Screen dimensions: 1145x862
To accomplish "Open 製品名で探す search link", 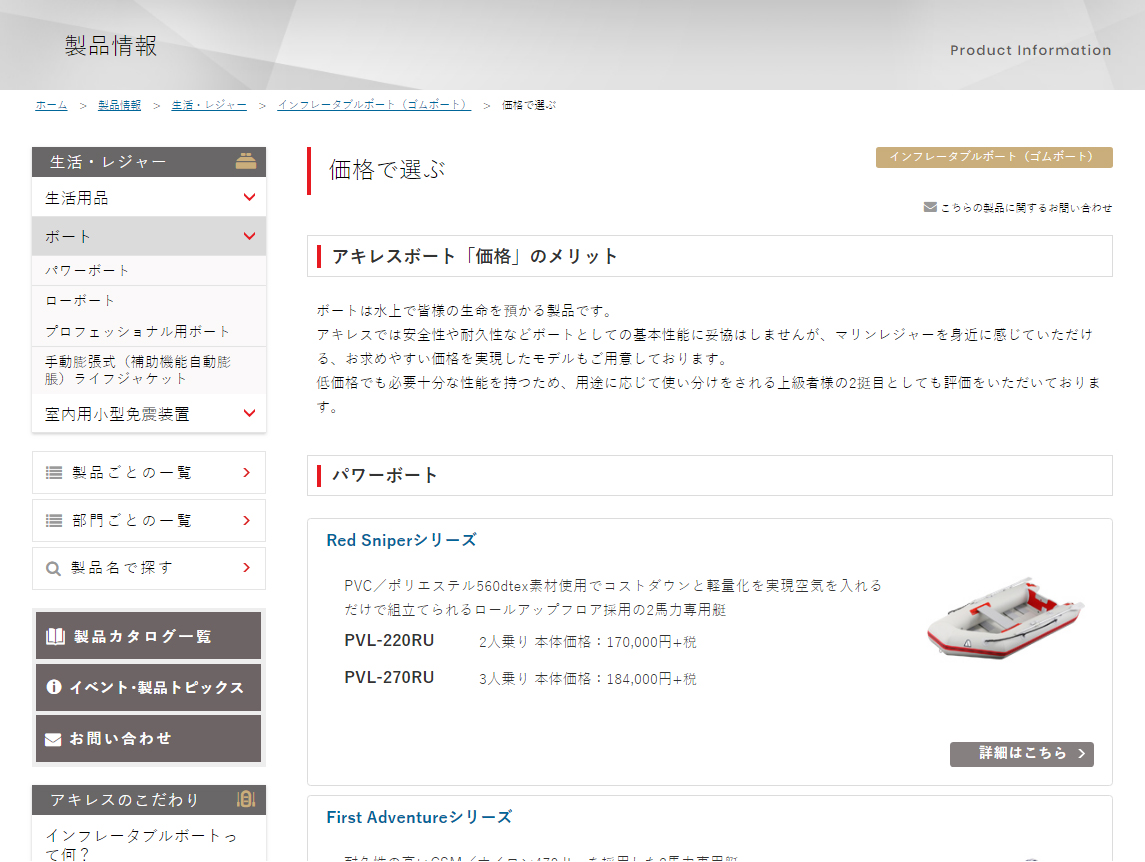I will pyautogui.click(x=149, y=568).
